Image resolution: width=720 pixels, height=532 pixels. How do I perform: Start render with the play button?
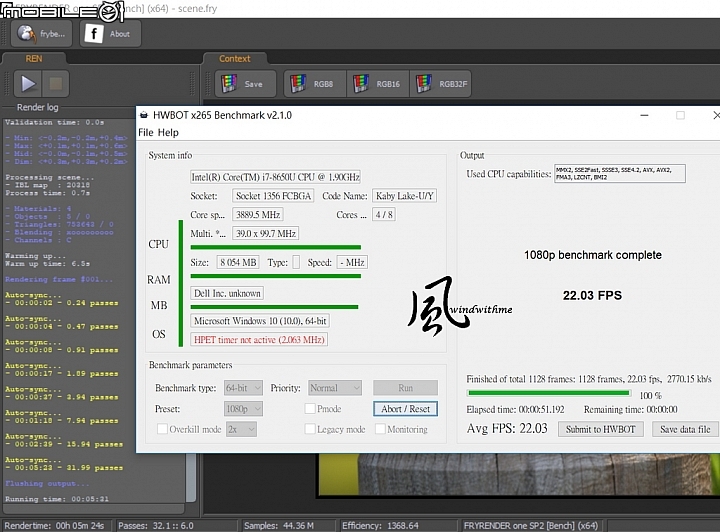click(28, 84)
